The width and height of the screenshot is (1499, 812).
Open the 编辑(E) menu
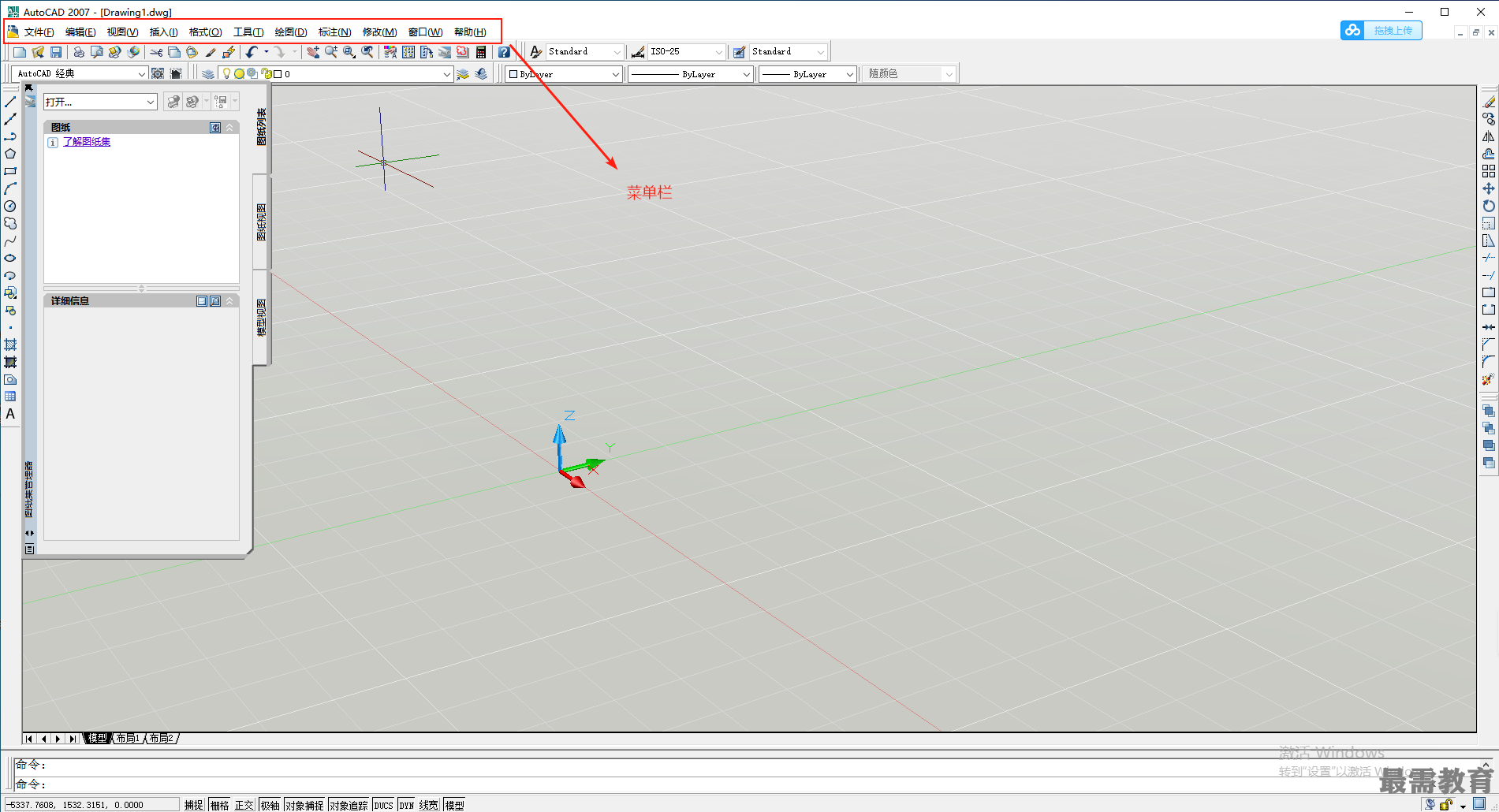[x=80, y=32]
